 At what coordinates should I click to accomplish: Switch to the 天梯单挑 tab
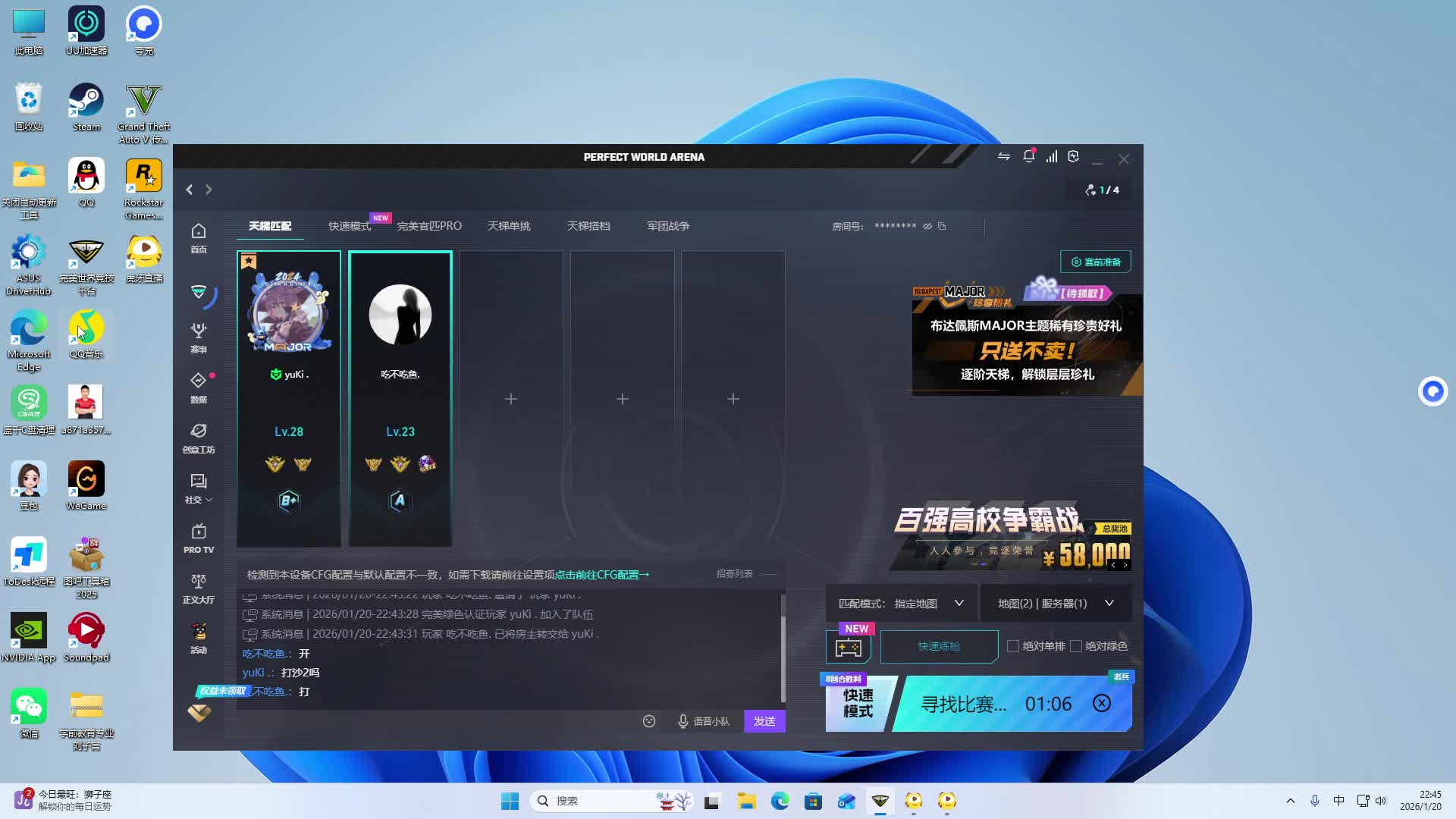509,226
